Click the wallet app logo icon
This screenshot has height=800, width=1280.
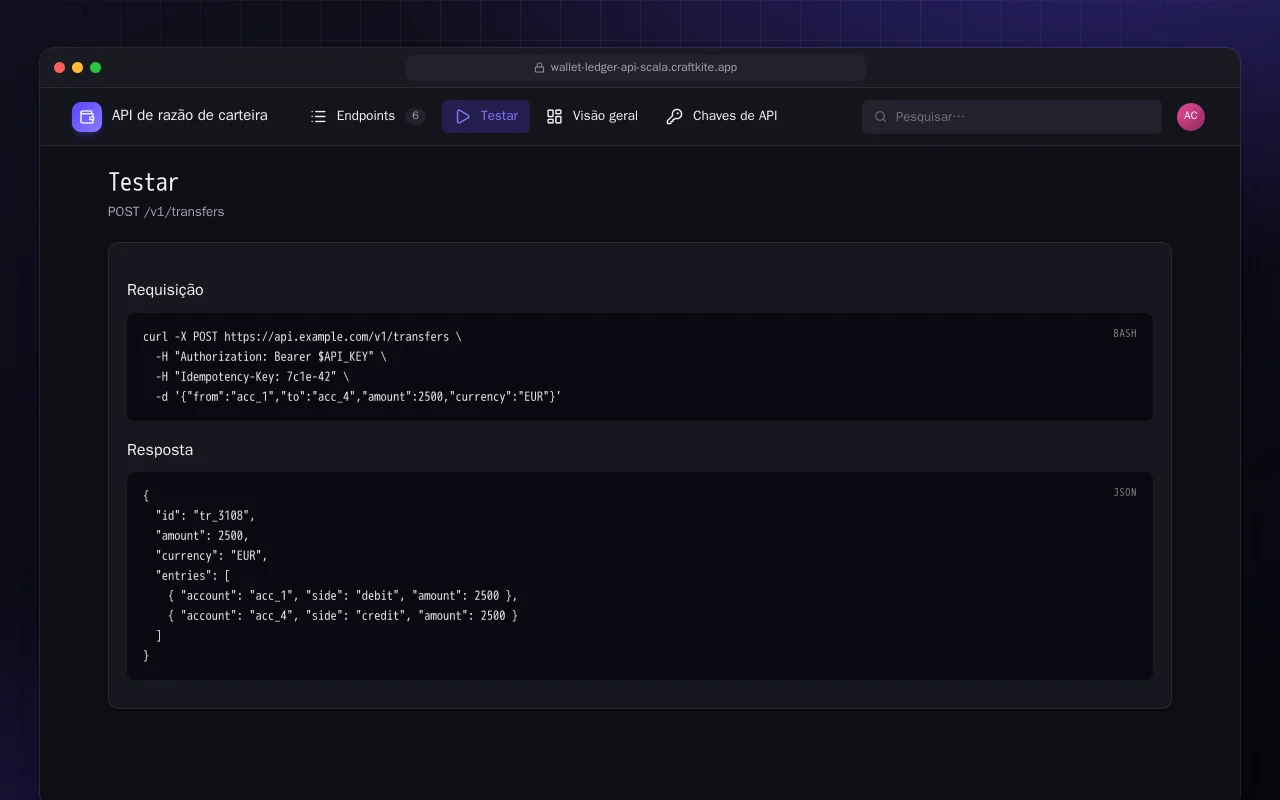[x=87, y=117]
